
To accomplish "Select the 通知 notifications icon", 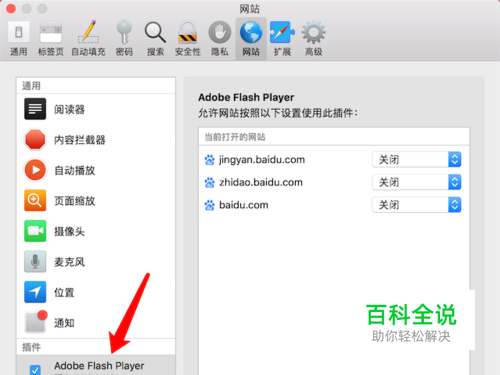I will (36, 322).
